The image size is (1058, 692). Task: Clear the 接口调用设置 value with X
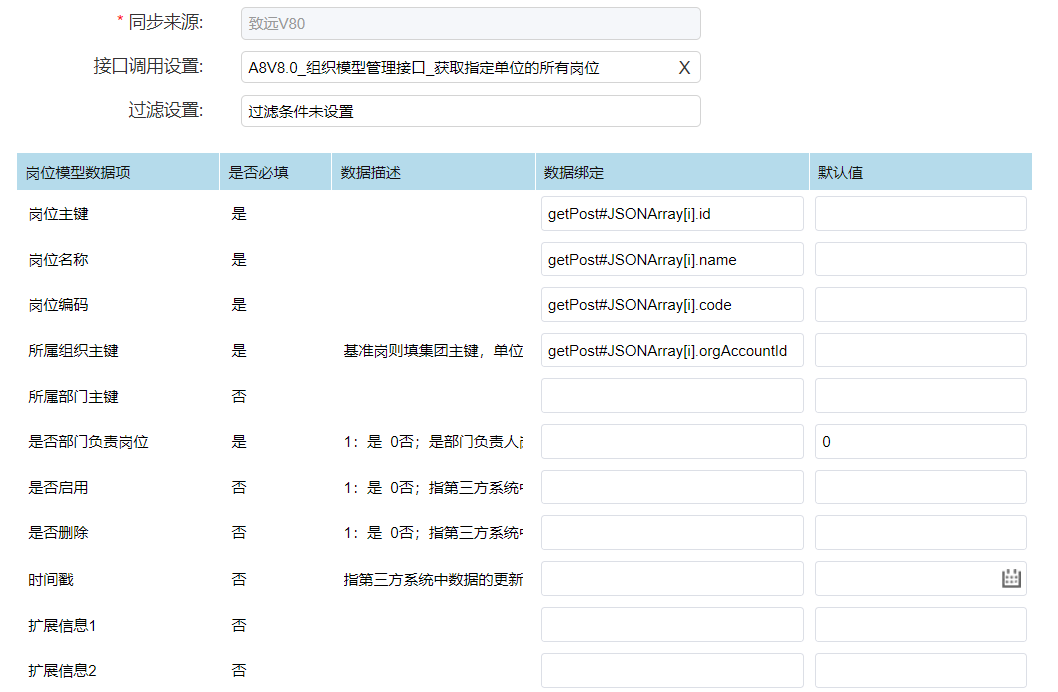point(684,67)
